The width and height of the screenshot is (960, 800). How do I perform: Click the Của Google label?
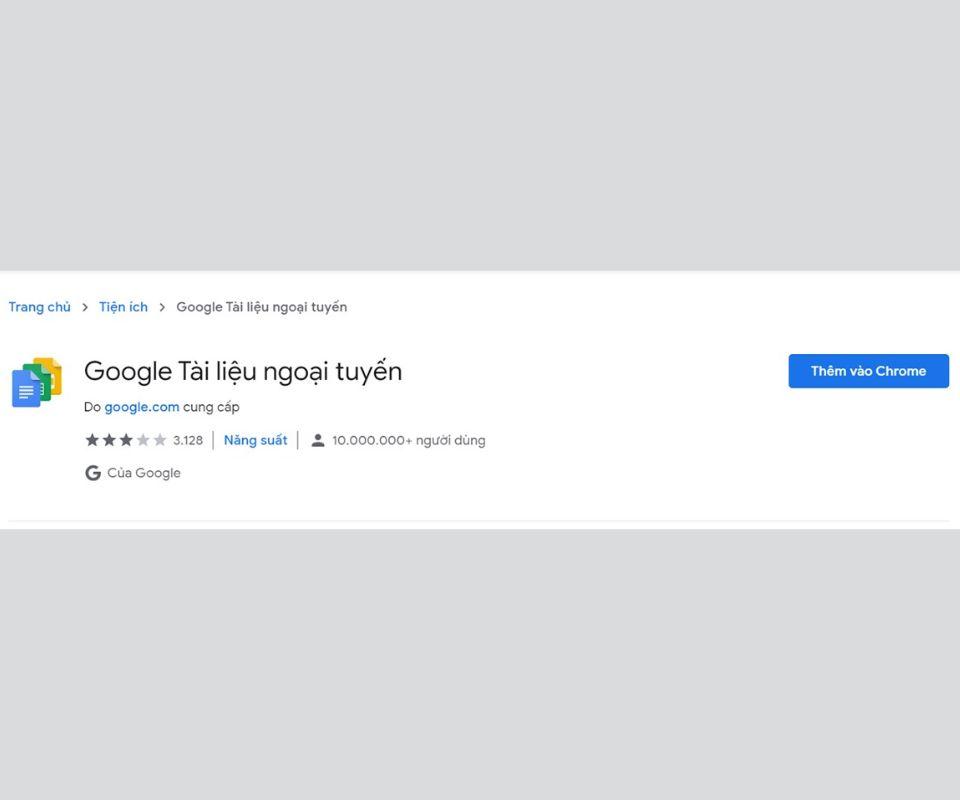tap(144, 473)
